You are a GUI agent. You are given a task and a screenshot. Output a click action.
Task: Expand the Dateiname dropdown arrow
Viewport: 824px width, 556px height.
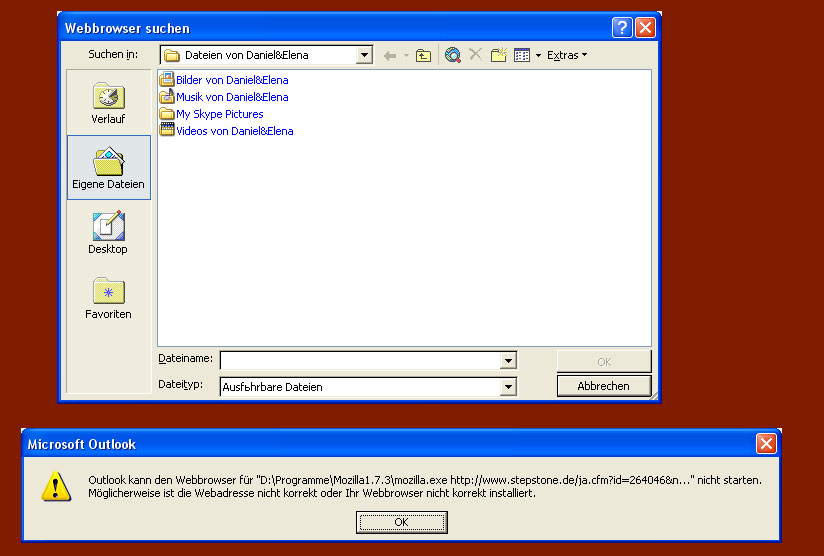(508, 361)
